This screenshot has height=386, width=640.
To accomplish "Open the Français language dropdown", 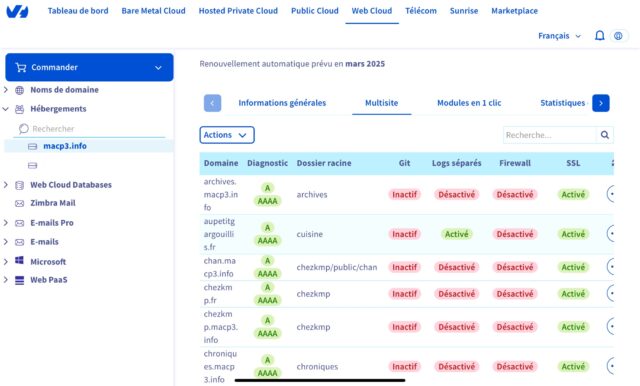I will pos(560,36).
